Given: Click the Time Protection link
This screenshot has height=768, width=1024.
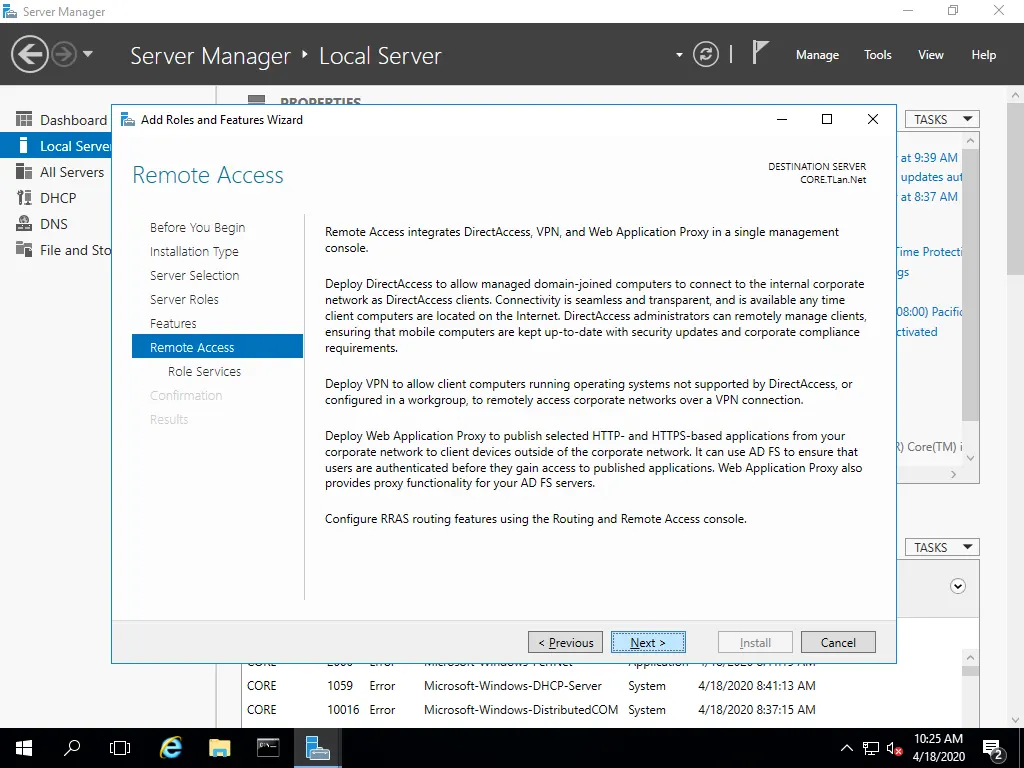Looking at the screenshot, I should pos(929,252).
